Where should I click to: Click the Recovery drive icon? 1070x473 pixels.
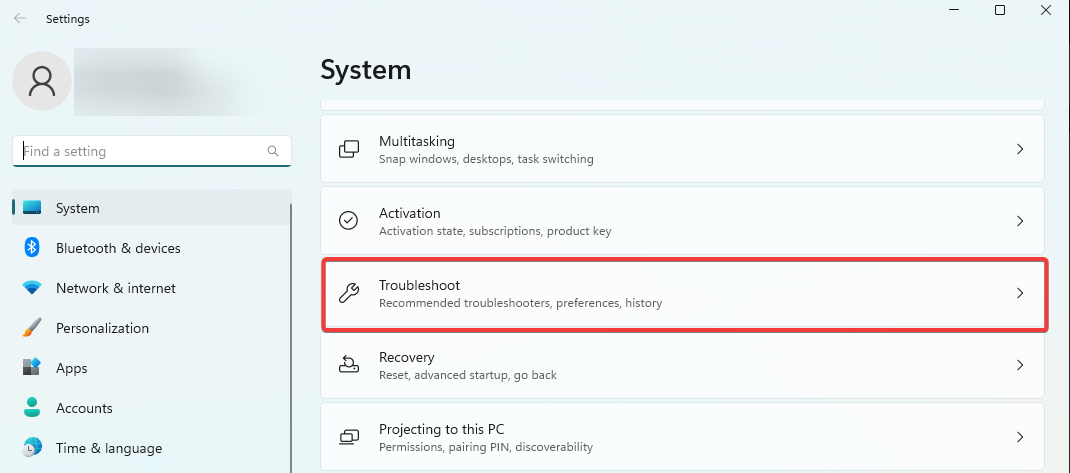[x=349, y=364]
